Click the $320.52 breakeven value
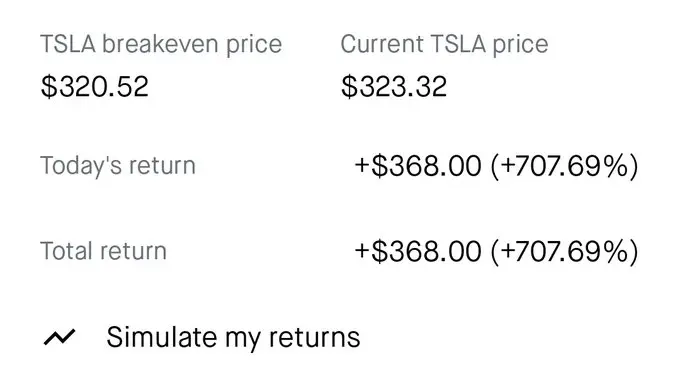 point(95,86)
